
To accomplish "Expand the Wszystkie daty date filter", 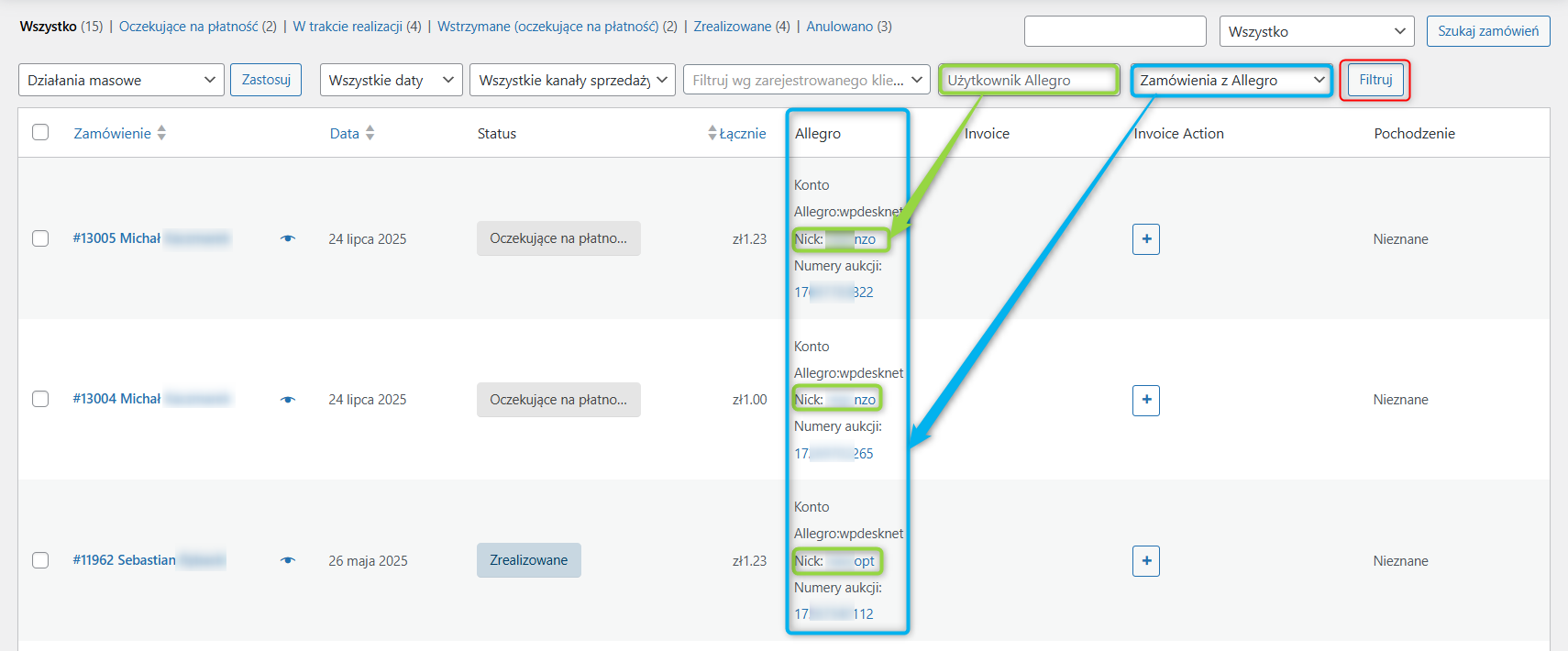I will [x=391, y=80].
